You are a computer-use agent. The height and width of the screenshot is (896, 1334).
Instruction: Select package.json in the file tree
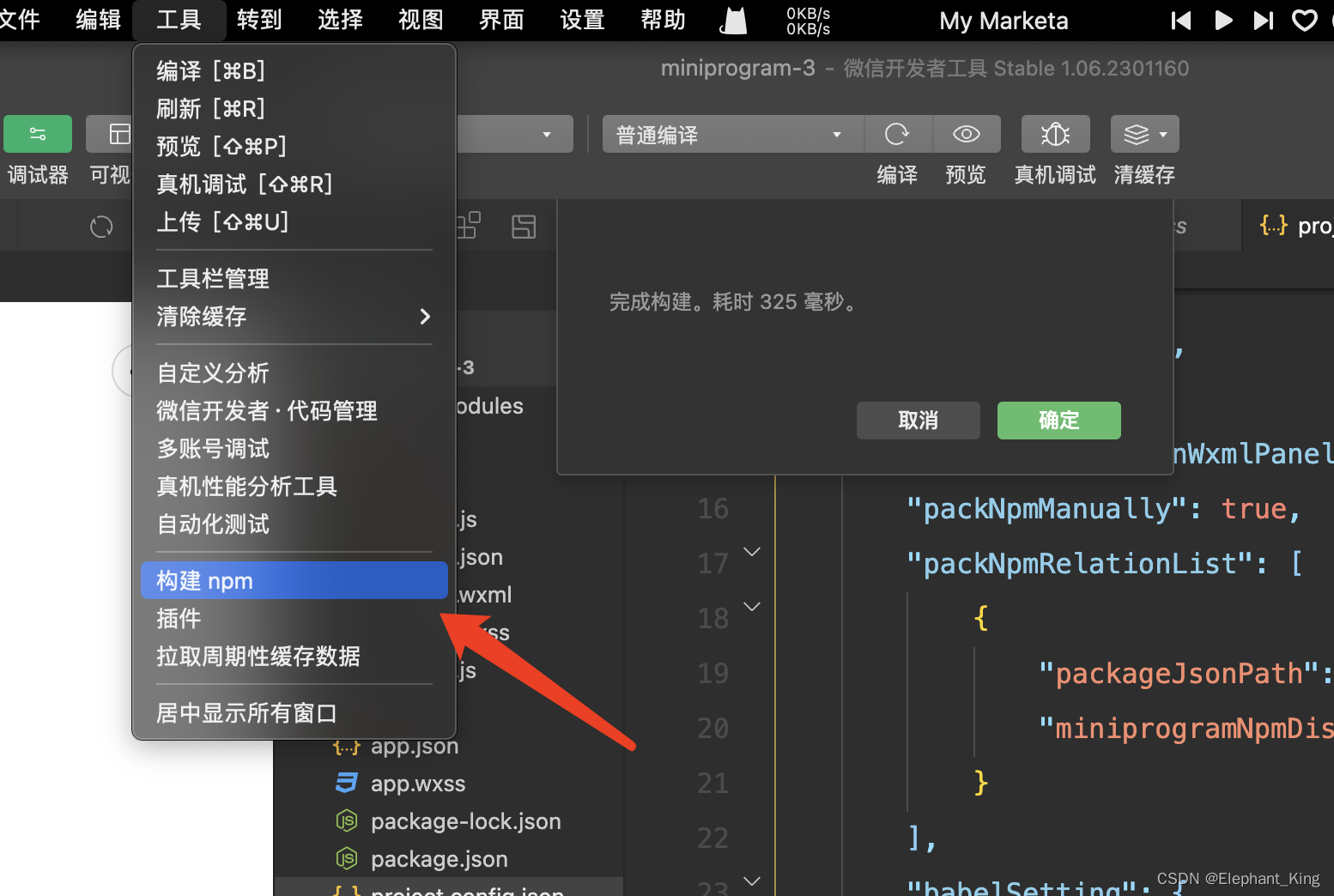(439, 858)
